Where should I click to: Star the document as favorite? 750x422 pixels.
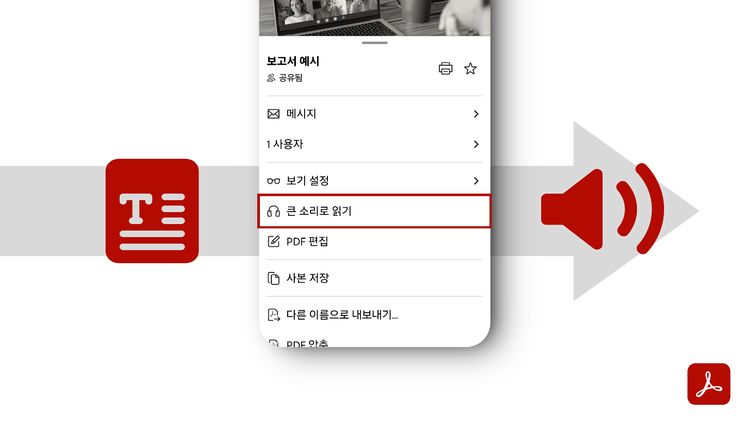point(470,68)
